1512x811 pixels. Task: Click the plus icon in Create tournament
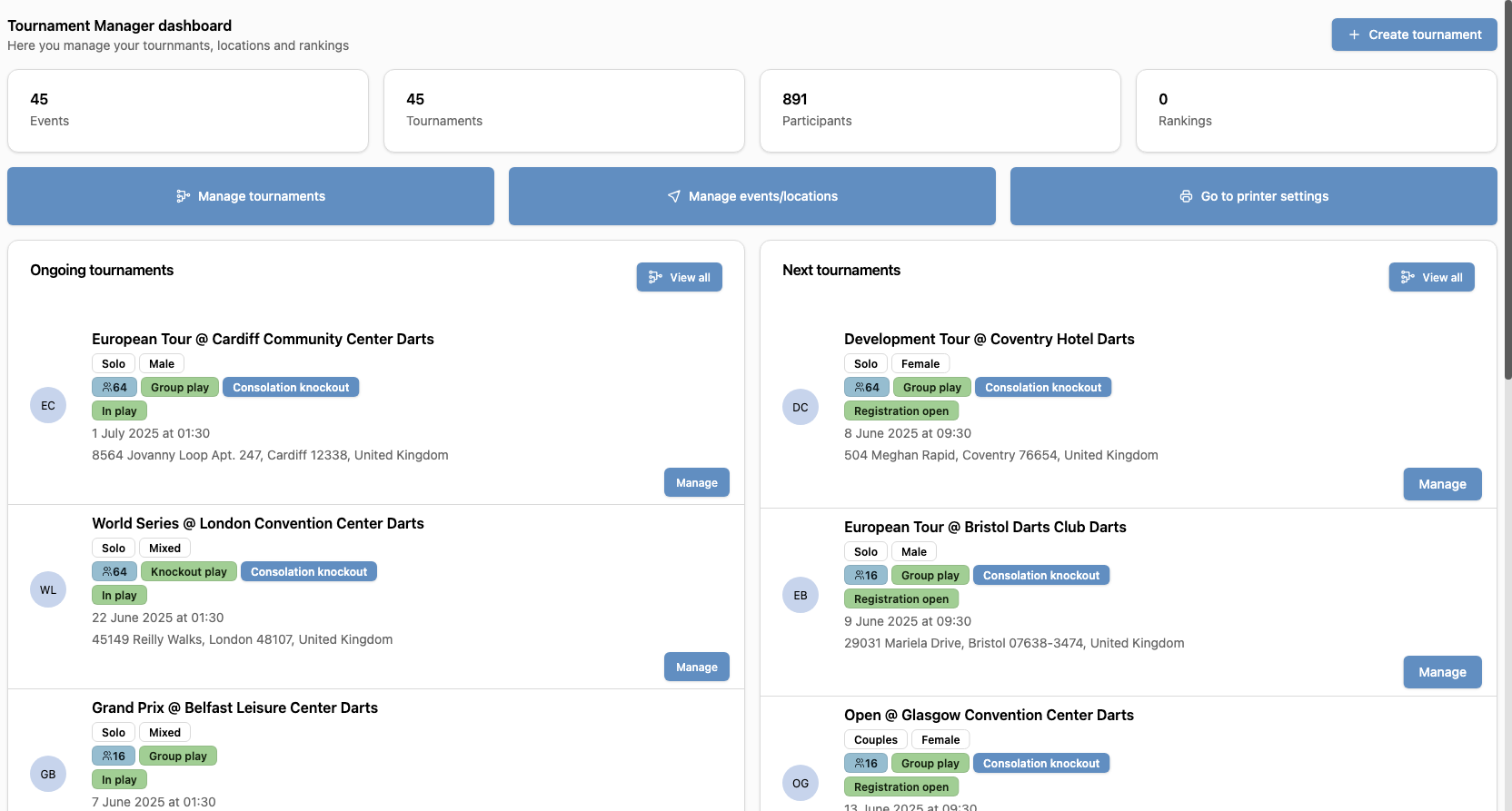coord(1354,35)
